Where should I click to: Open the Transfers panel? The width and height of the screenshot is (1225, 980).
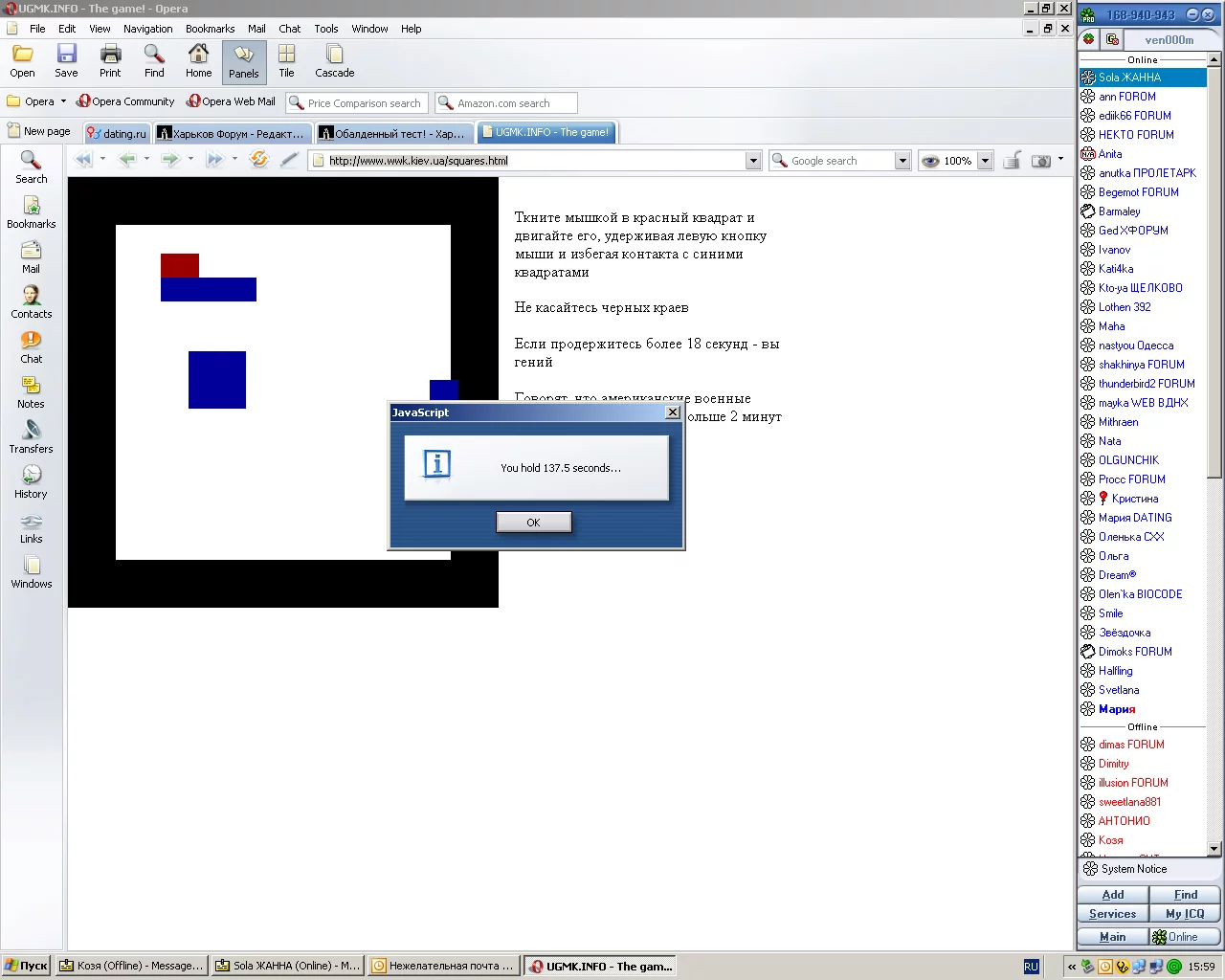(32, 437)
